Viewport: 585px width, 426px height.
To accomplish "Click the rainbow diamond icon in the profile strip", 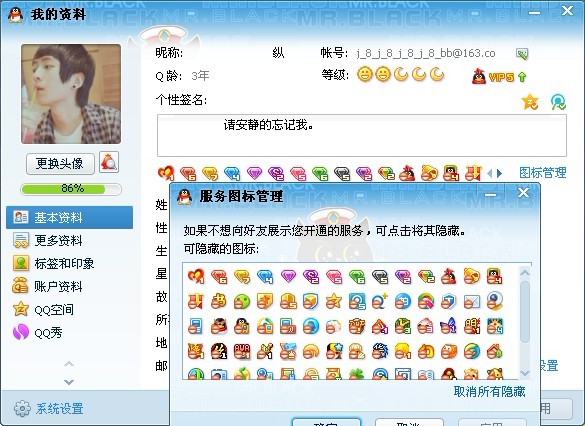I will coord(386,173).
